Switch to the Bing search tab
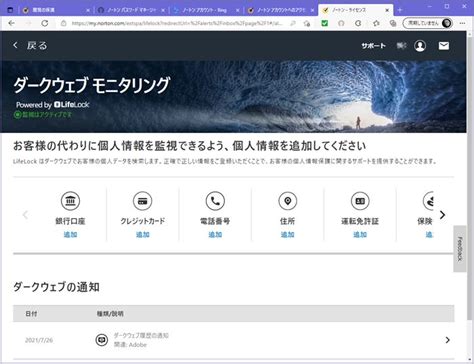 tap(206, 10)
